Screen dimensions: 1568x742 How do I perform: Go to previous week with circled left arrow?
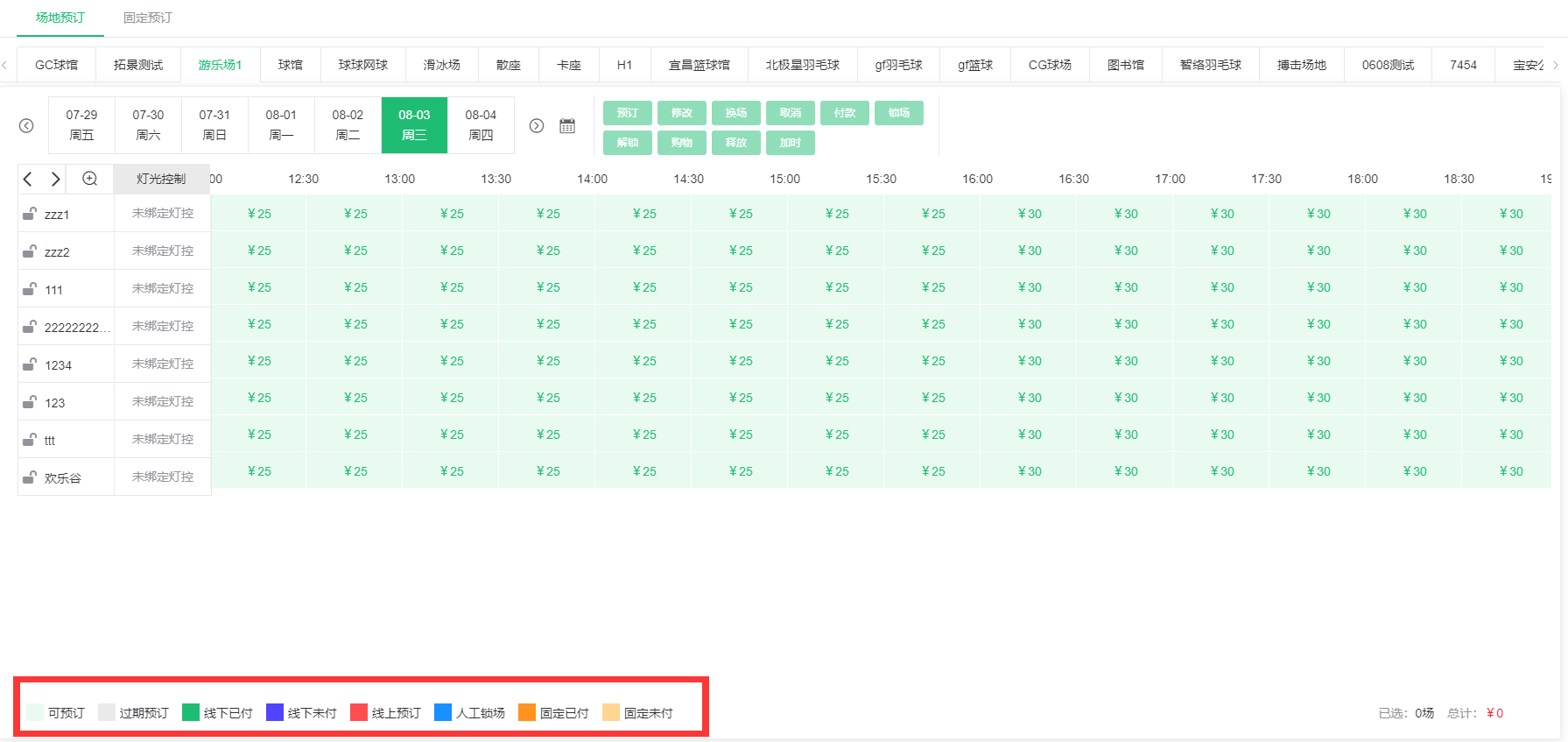(26, 126)
